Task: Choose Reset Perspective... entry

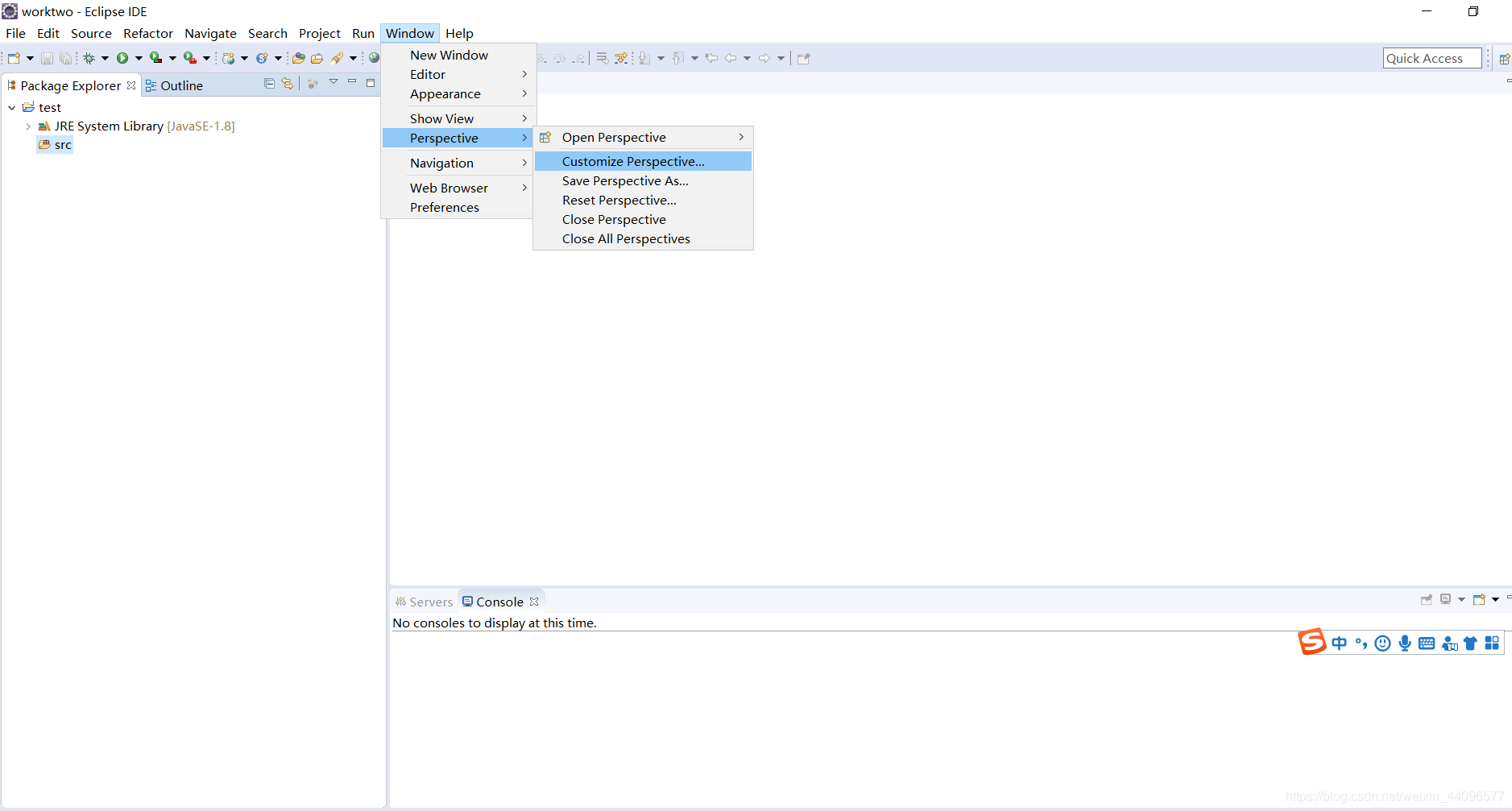Action: point(643,200)
